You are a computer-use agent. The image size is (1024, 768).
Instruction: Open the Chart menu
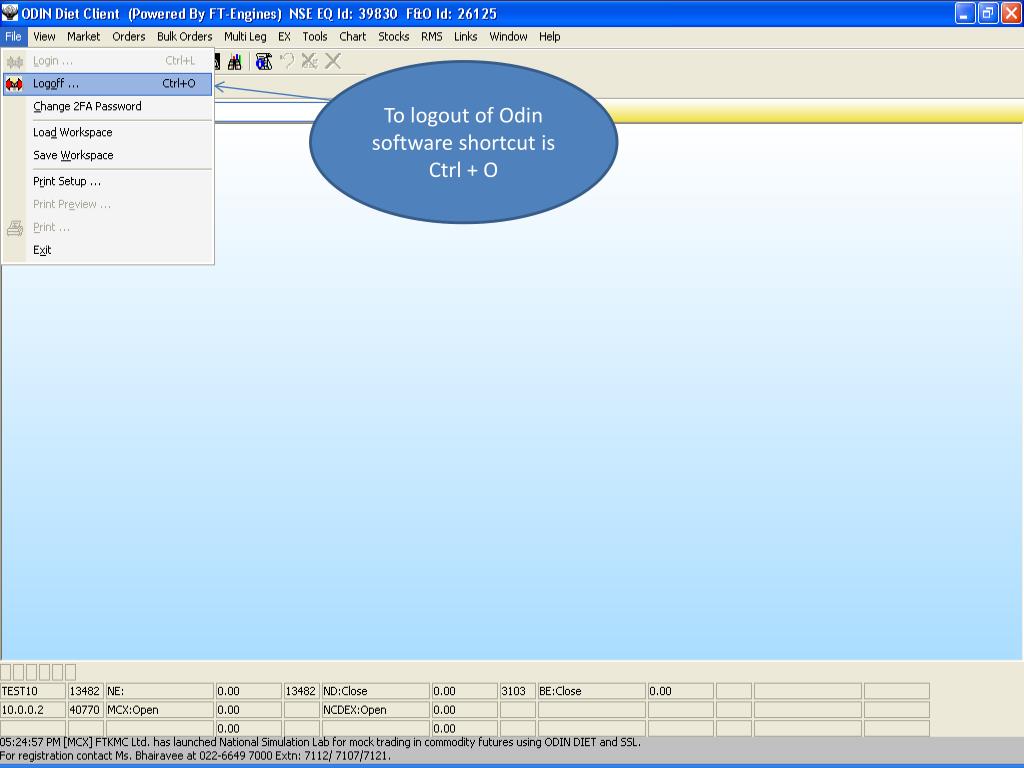click(x=353, y=37)
